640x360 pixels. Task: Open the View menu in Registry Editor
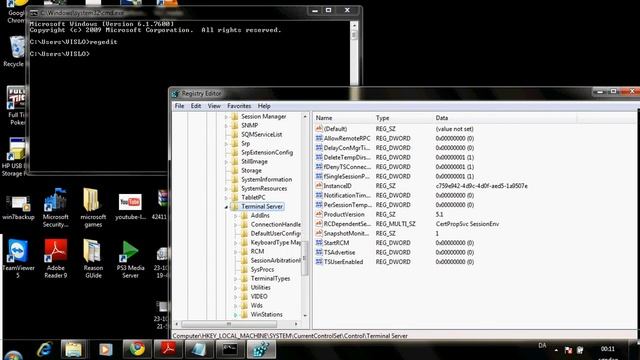pos(214,106)
